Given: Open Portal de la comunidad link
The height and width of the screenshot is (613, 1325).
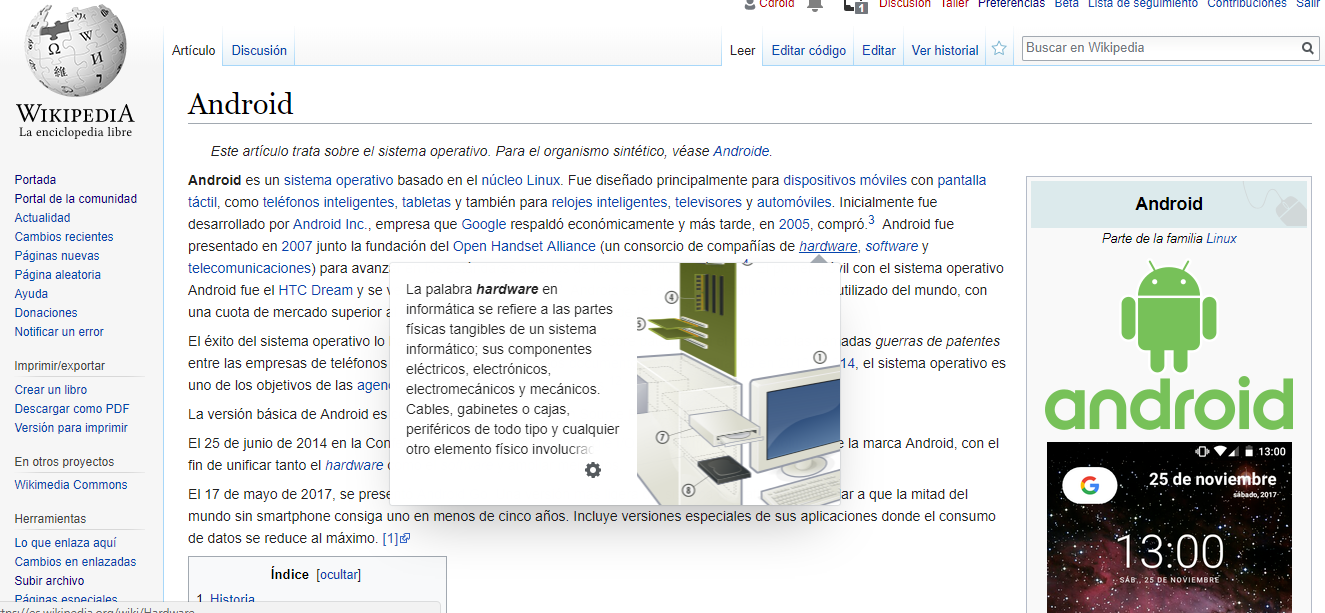Looking at the screenshot, I should (x=76, y=199).
